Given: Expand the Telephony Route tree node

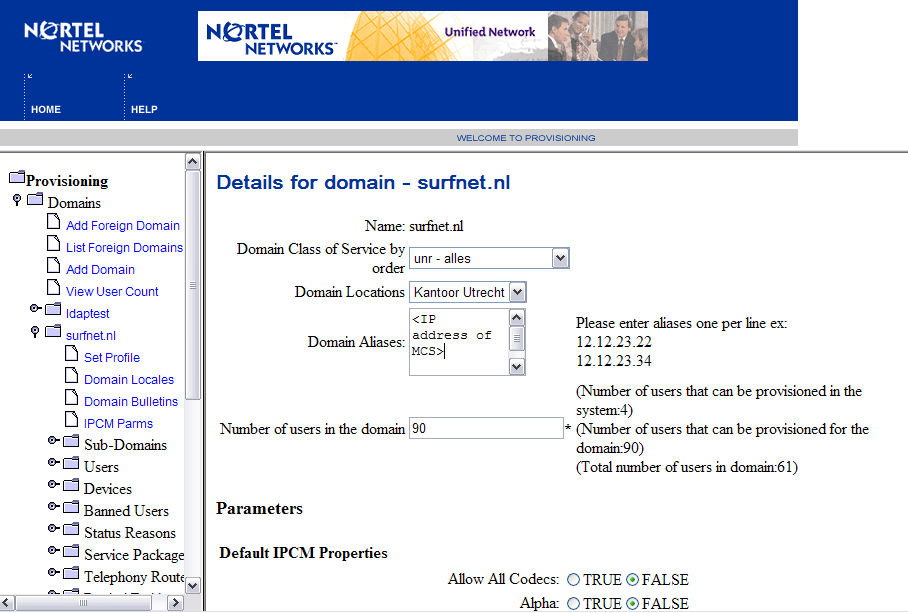Looking at the screenshot, I should click(53, 572).
